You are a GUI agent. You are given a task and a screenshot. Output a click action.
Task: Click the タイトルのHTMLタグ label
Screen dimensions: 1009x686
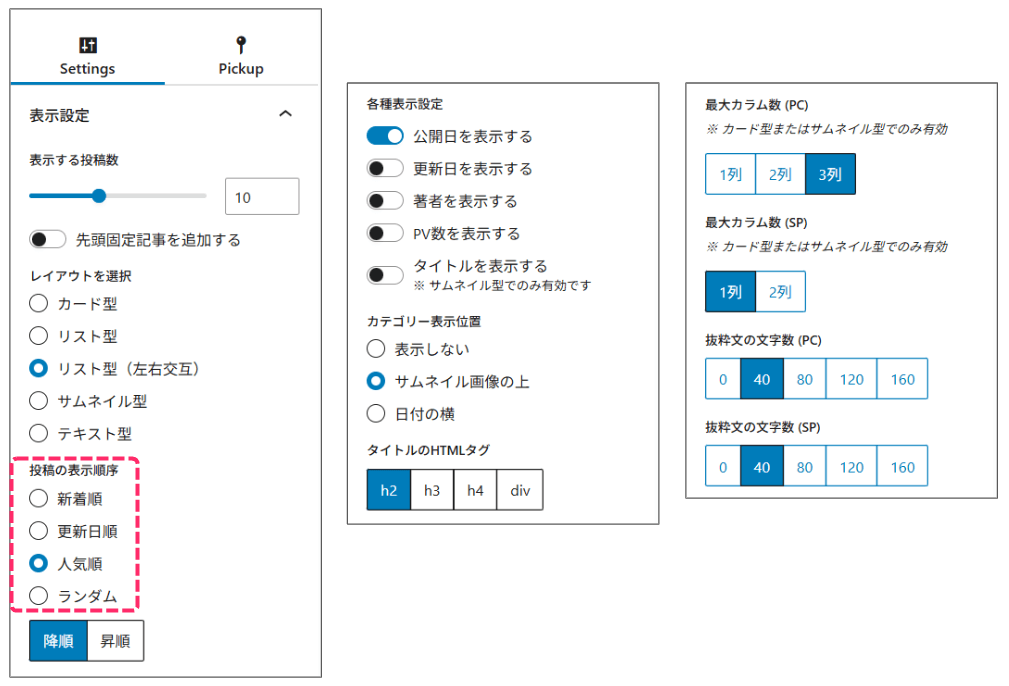tap(428, 450)
